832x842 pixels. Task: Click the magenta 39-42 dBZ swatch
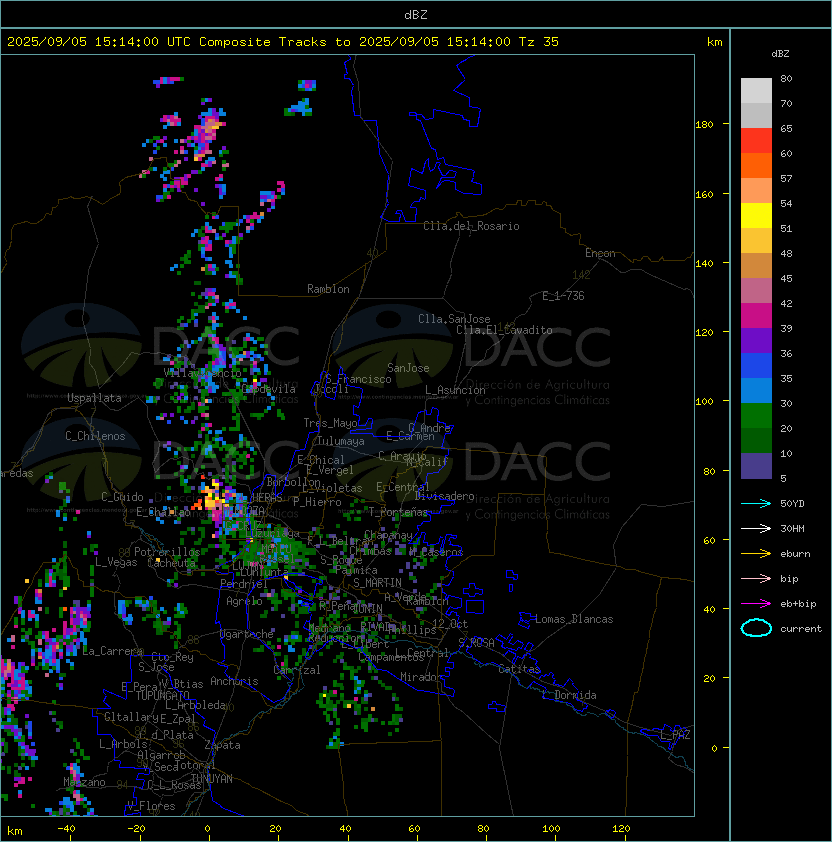tap(756, 316)
